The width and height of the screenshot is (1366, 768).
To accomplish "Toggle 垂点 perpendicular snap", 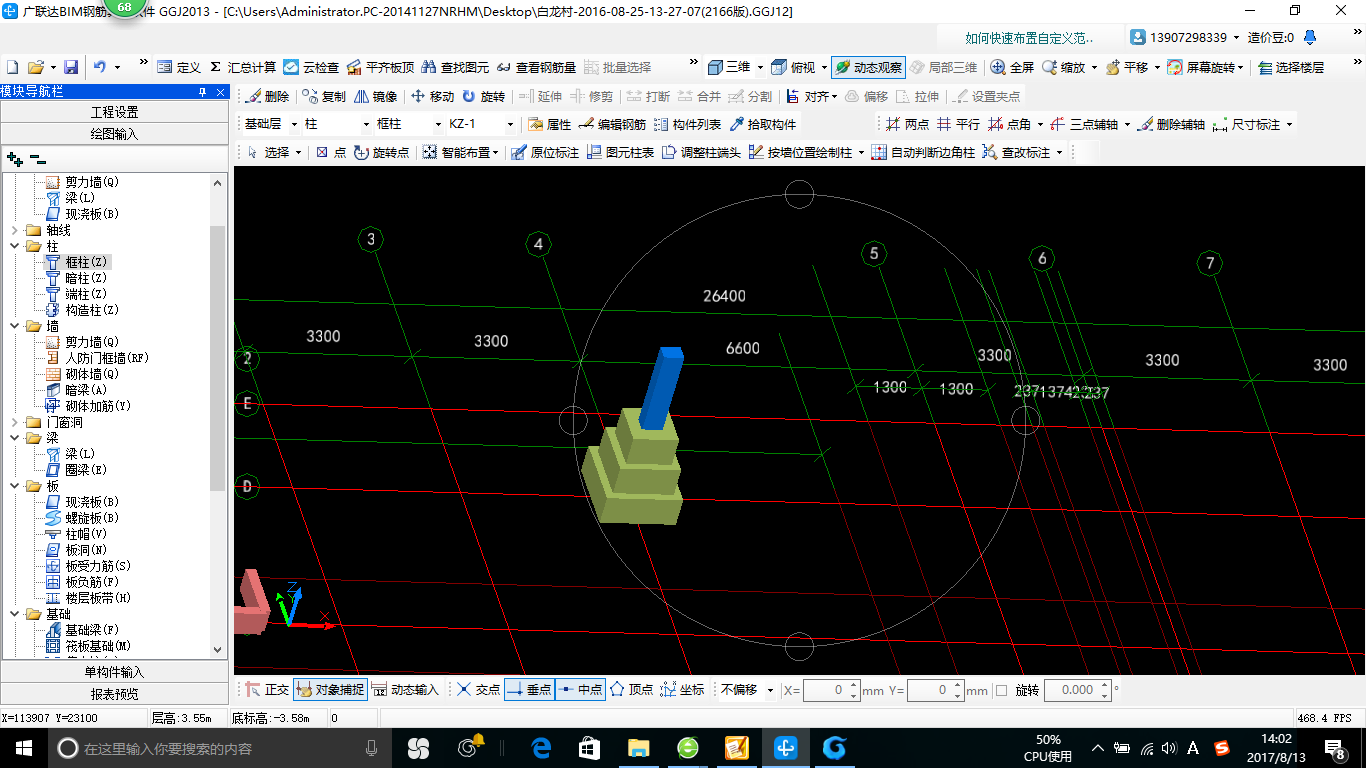I will click(x=530, y=690).
